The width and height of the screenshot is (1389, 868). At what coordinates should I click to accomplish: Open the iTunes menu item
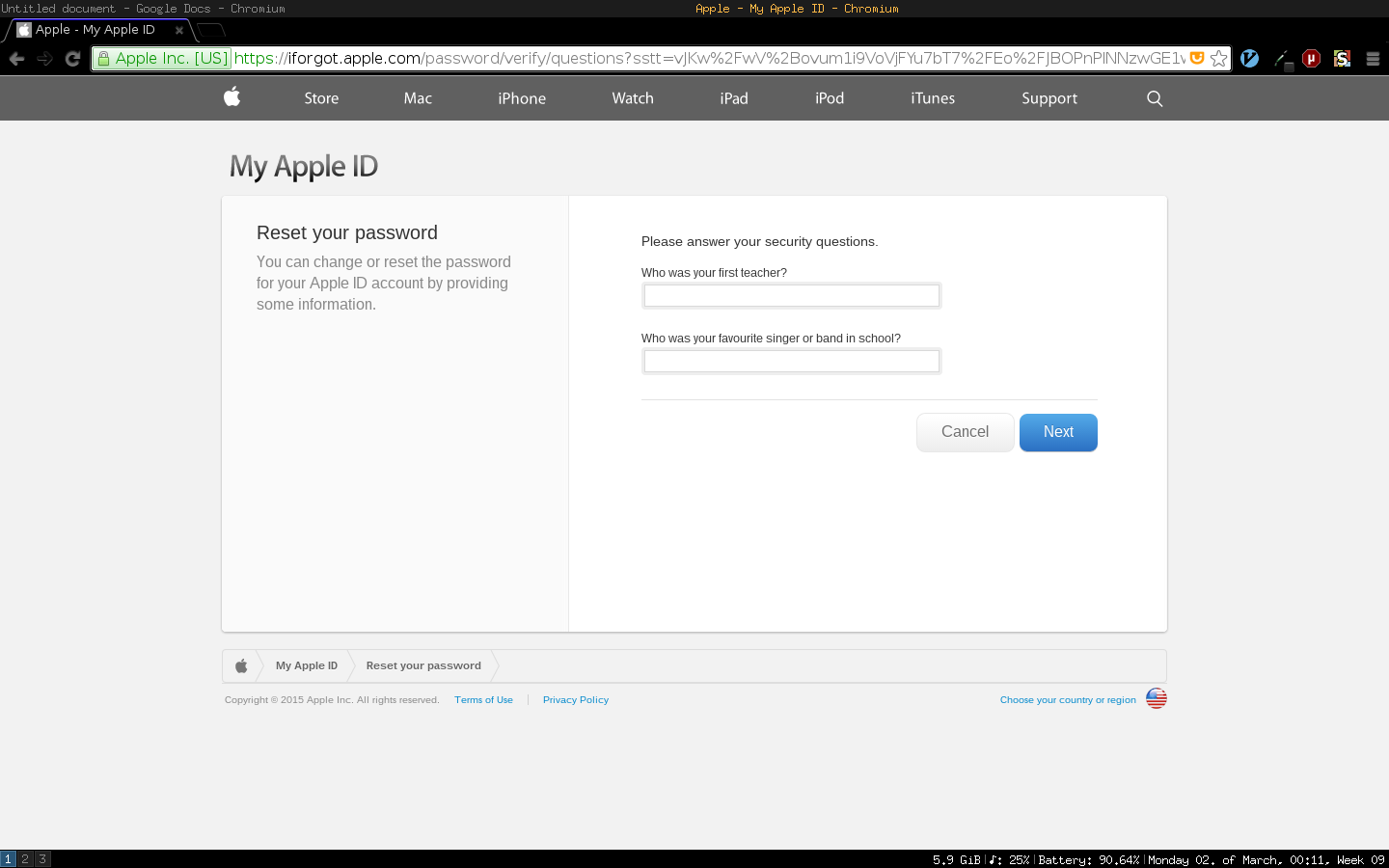[x=933, y=98]
